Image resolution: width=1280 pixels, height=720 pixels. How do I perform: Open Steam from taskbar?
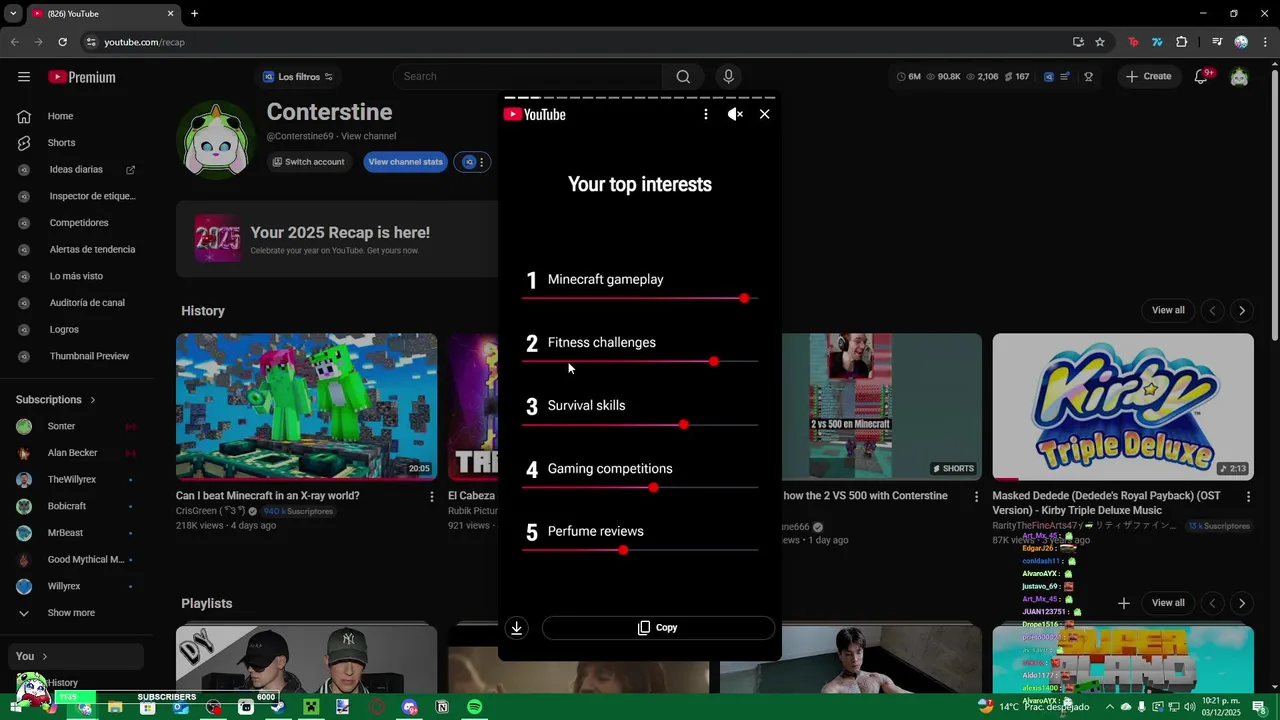click(x=278, y=707)
